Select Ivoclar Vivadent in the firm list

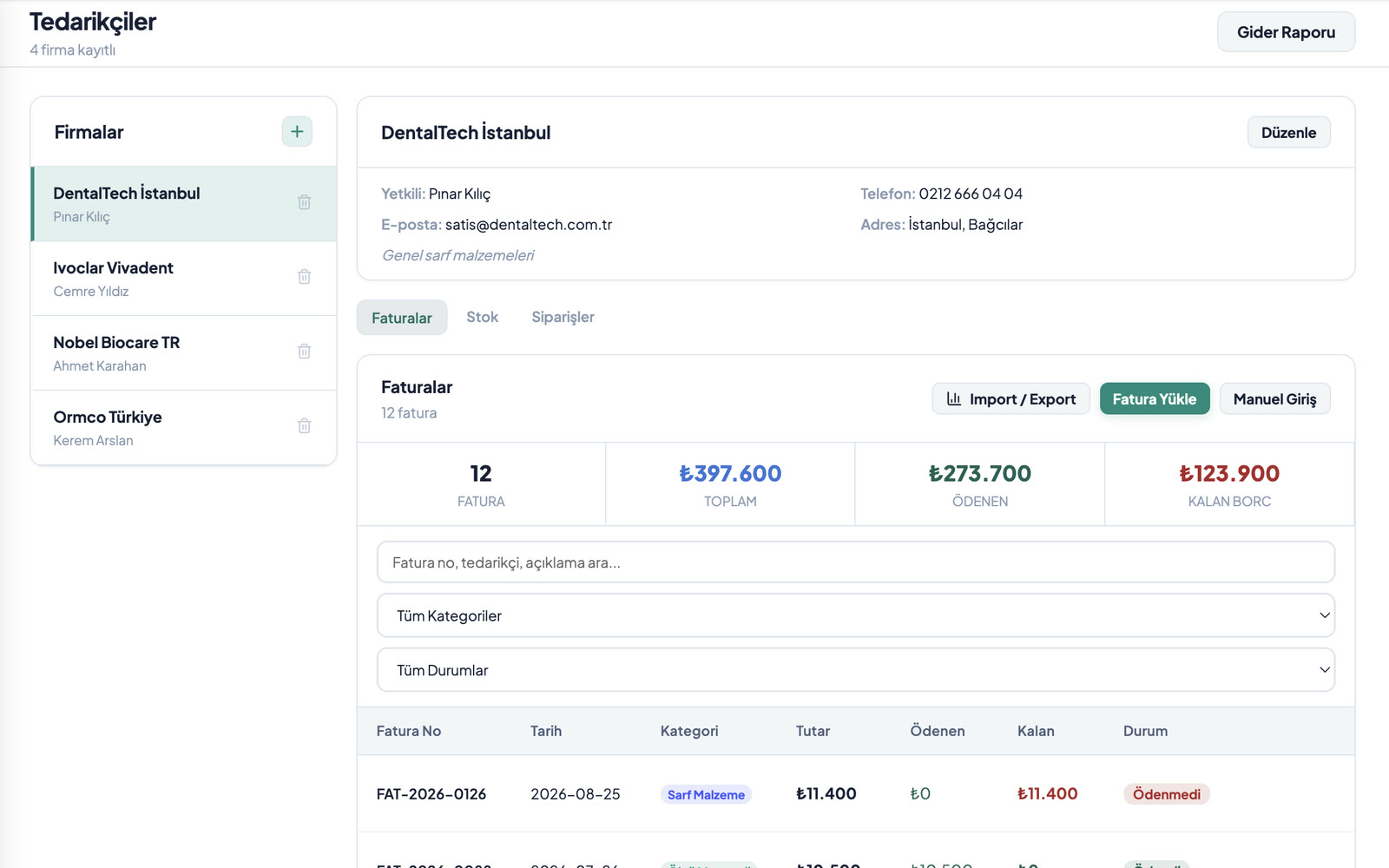(184, 279)
